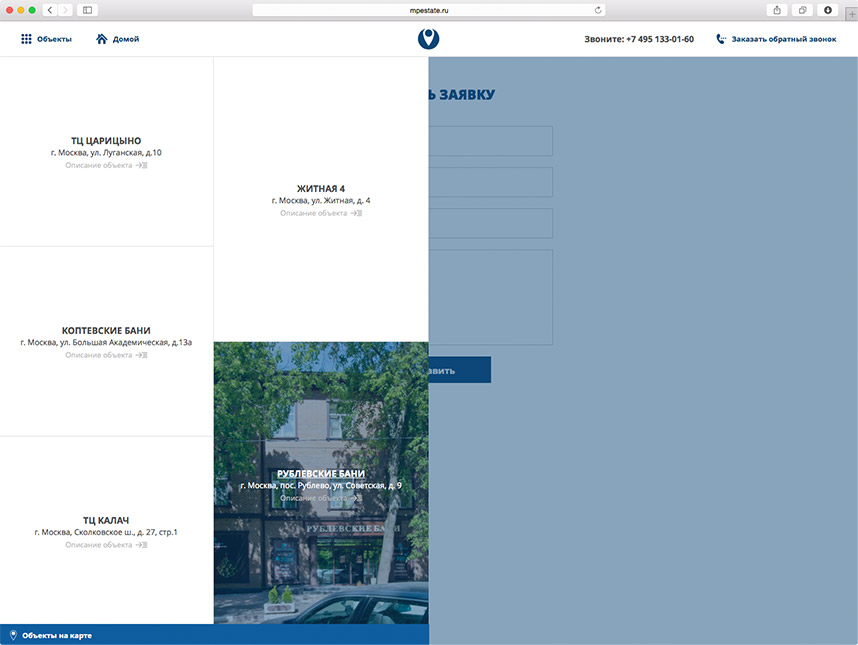Image resolution: width=858 pixels, height=645 pixels.
Task: Expand the Объекты на карте bar
Action: point(57,635)
